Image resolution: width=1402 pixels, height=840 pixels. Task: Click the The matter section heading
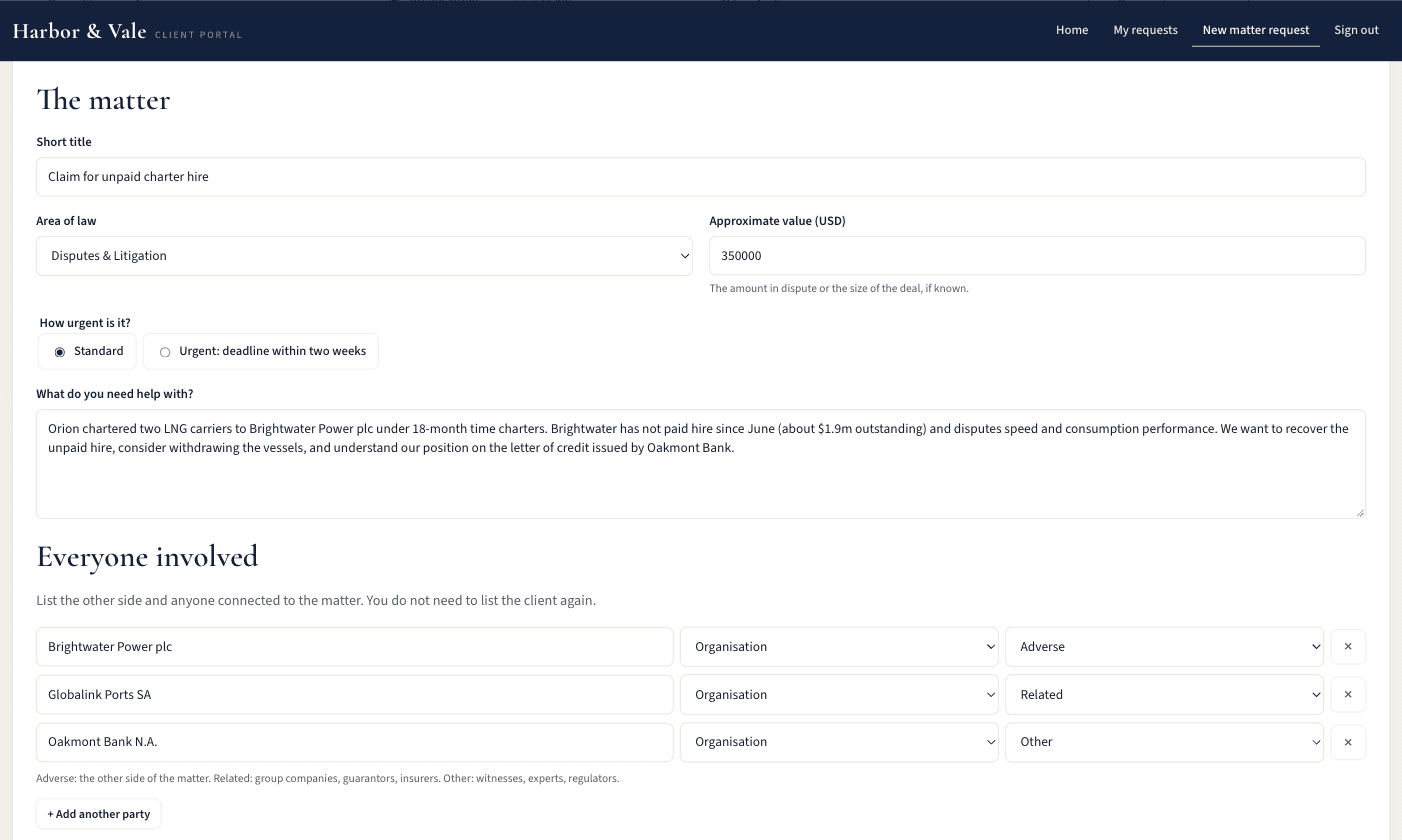click(x=103, y=100)
